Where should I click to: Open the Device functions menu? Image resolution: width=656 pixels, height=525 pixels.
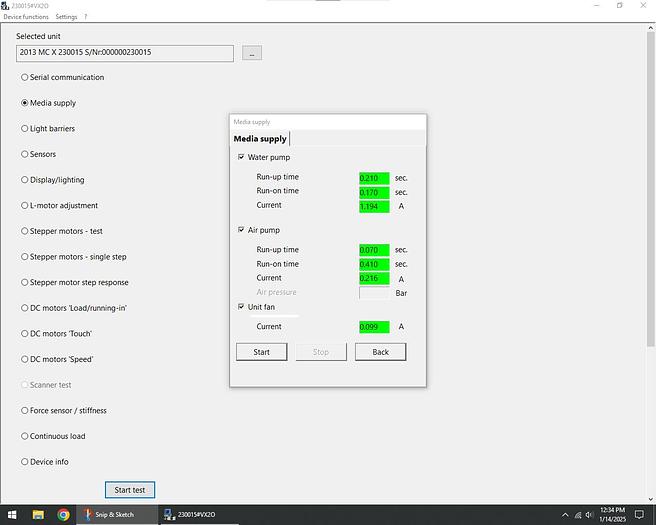click(25, 17)
